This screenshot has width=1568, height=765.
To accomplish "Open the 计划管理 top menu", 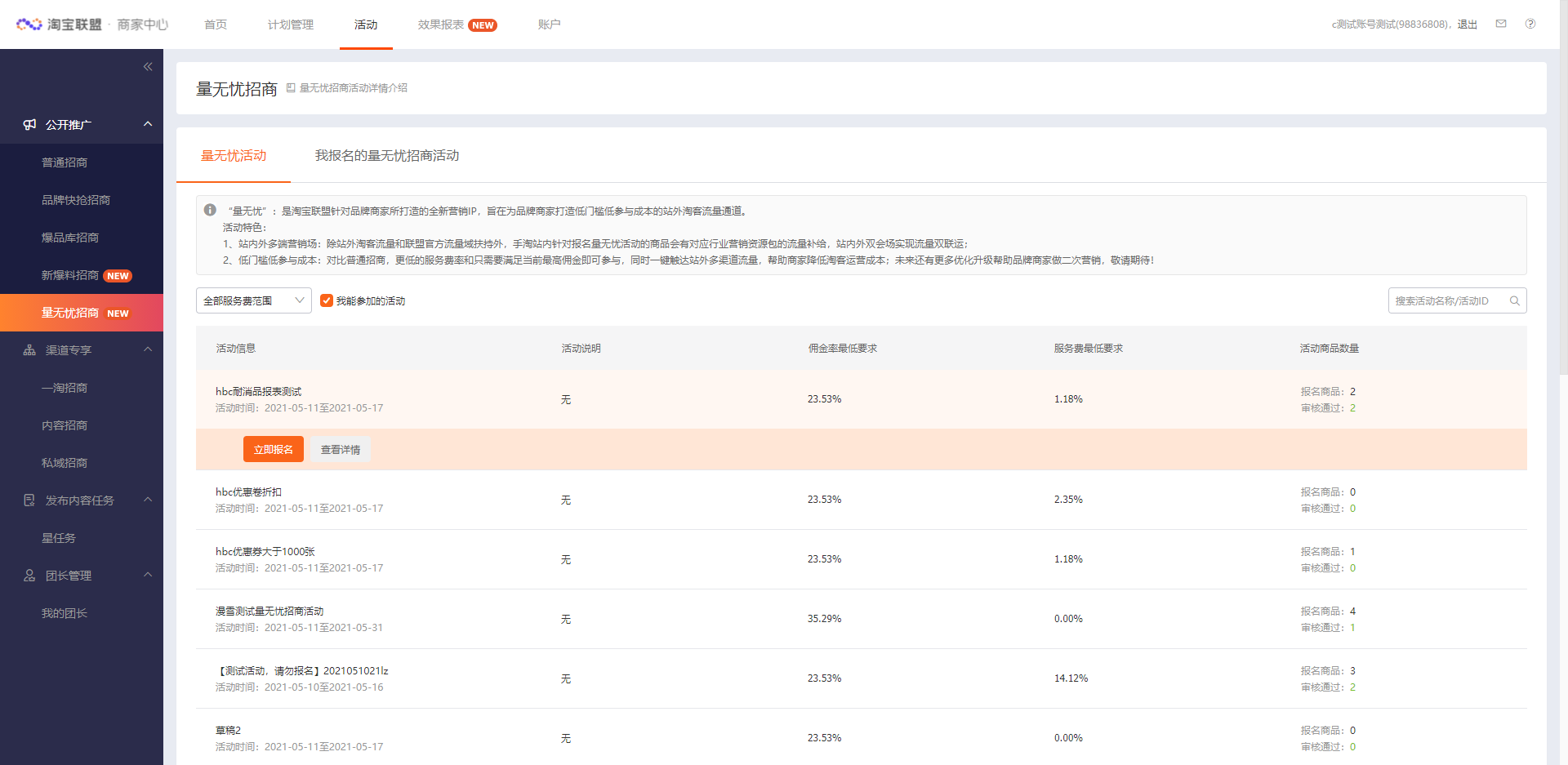I will [x=291, y=24].
